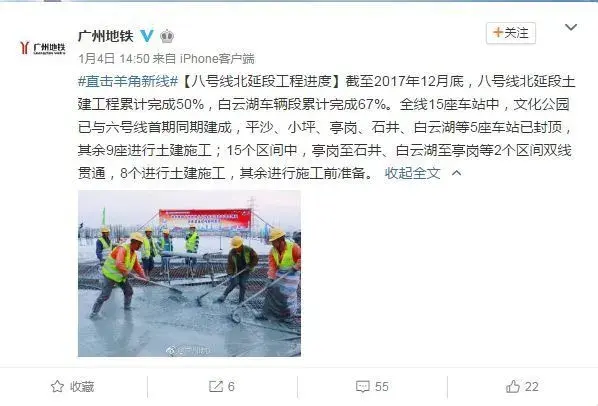
Task: Click the comment count 55
Action: pos(381,387)
